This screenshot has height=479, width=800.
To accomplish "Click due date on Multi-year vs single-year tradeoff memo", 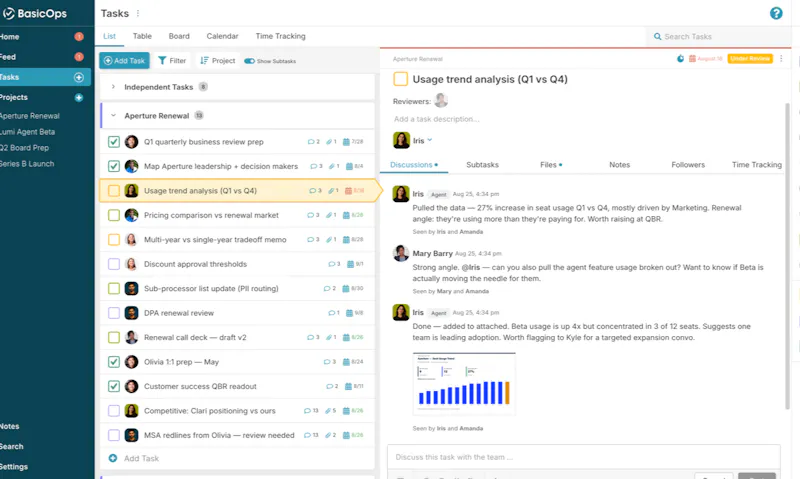I will 353,240.
